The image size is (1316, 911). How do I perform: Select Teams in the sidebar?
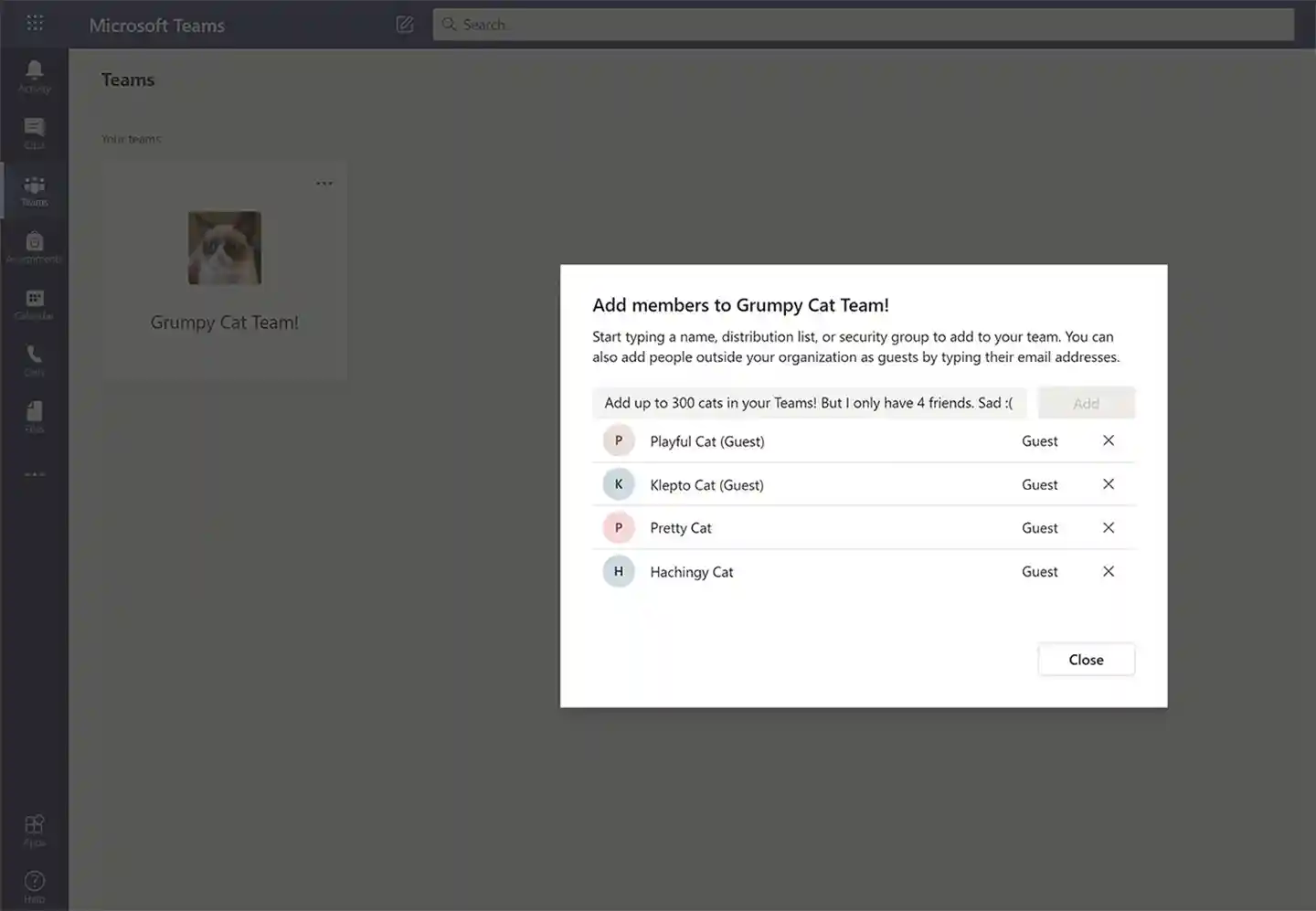click(34, 191)
